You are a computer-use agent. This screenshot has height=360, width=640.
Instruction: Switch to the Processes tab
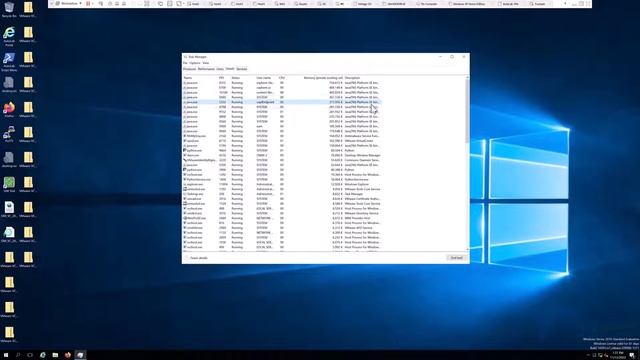tap(189, 69)
